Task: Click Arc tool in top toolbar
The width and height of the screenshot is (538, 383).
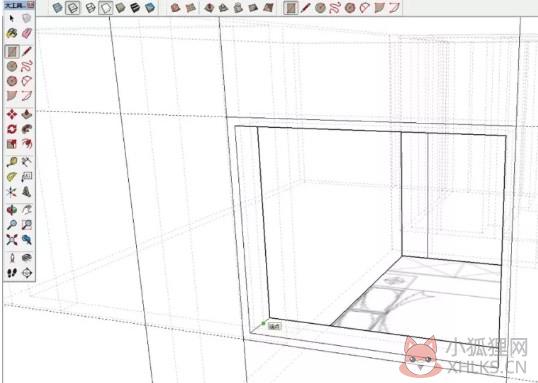Action: click(x=364, y=8)
